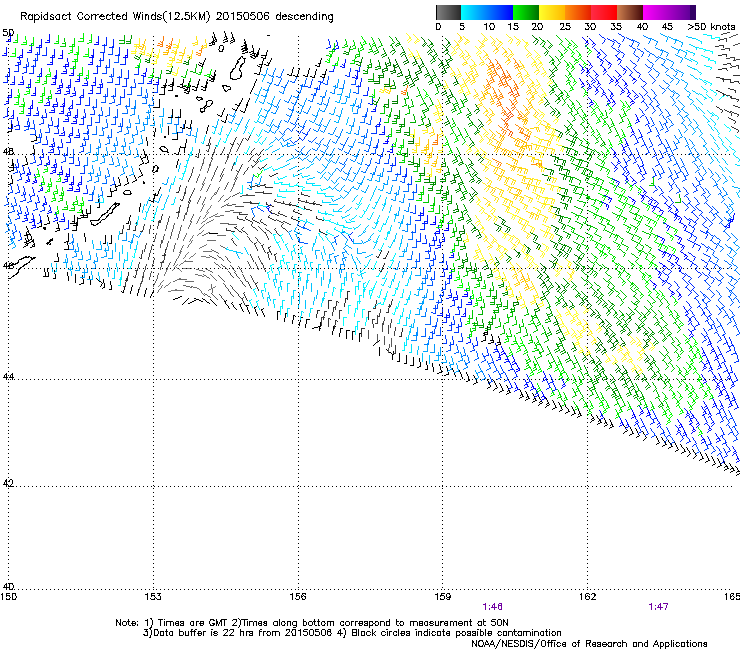Click the latitude label '42' on the left axis

click(x=8, y=483)
